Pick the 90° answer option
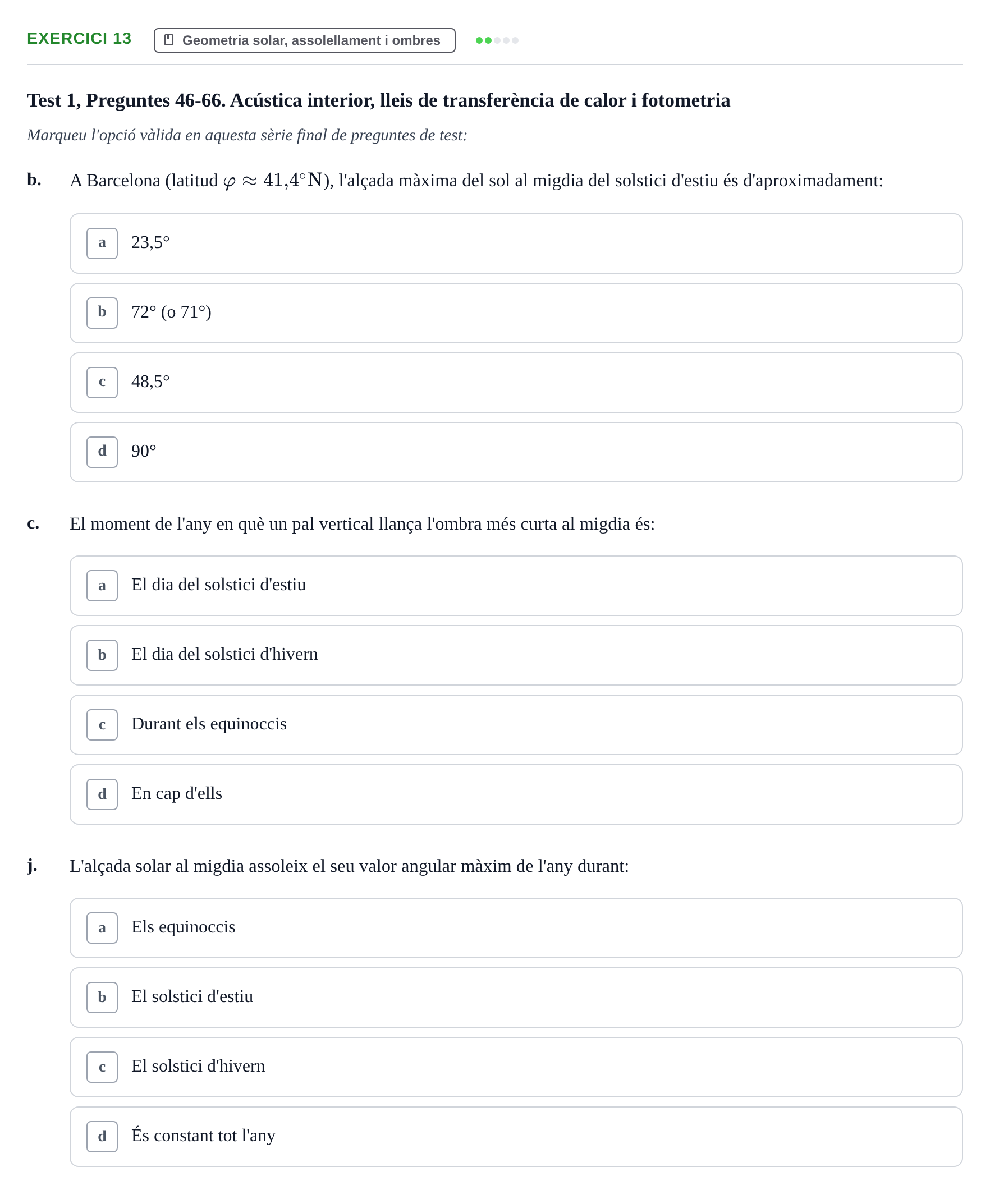 [x=516, y=452]
